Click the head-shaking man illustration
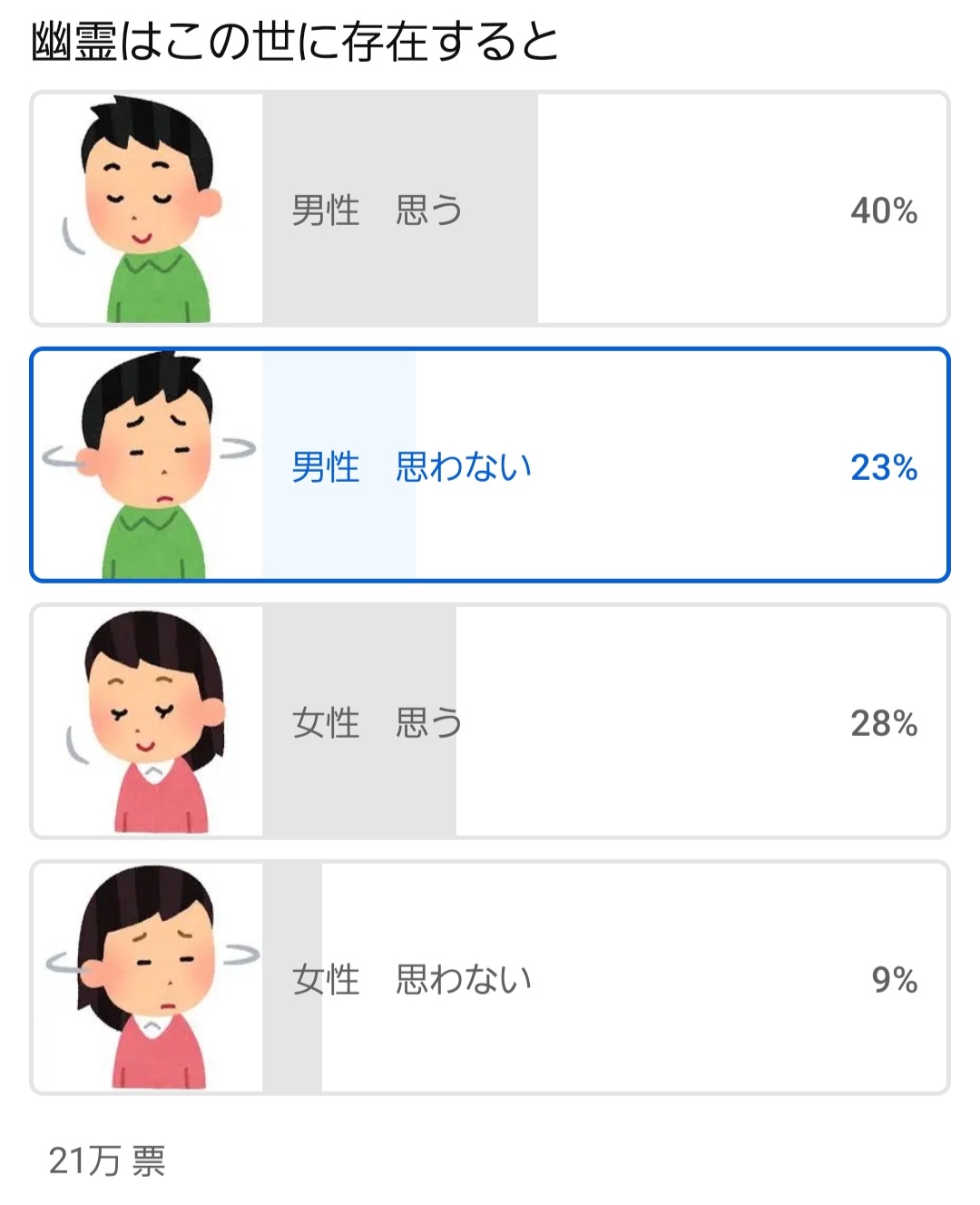The image size is (980, 1205). (150, 465)
